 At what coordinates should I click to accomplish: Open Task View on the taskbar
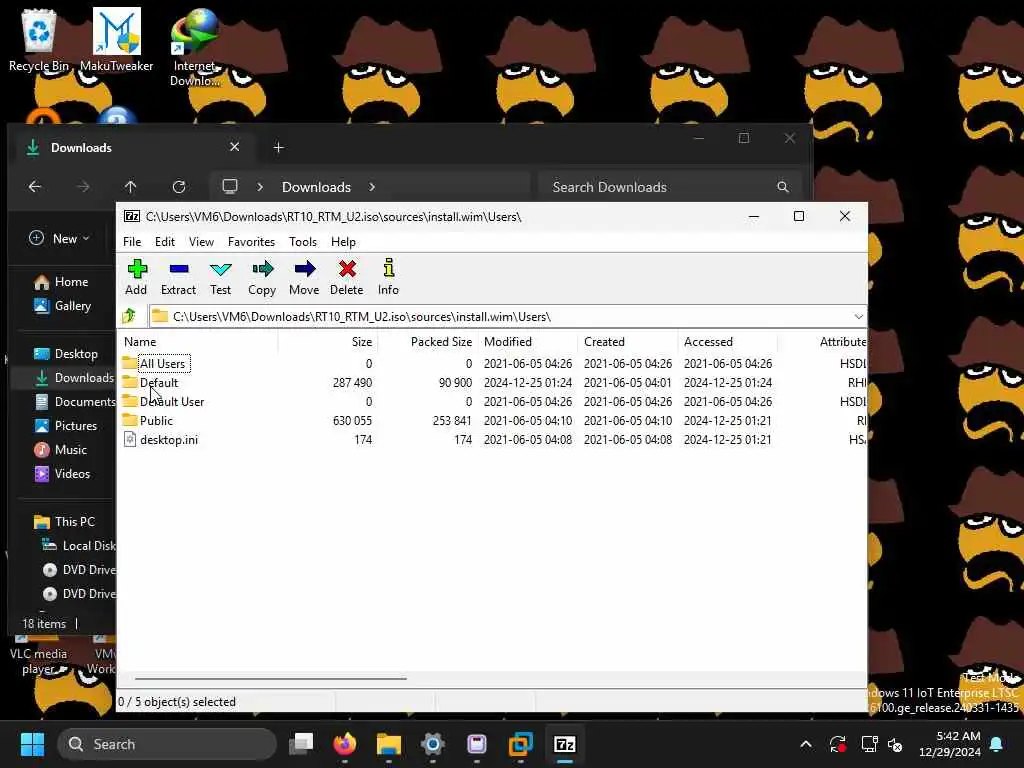click(302, 744)
